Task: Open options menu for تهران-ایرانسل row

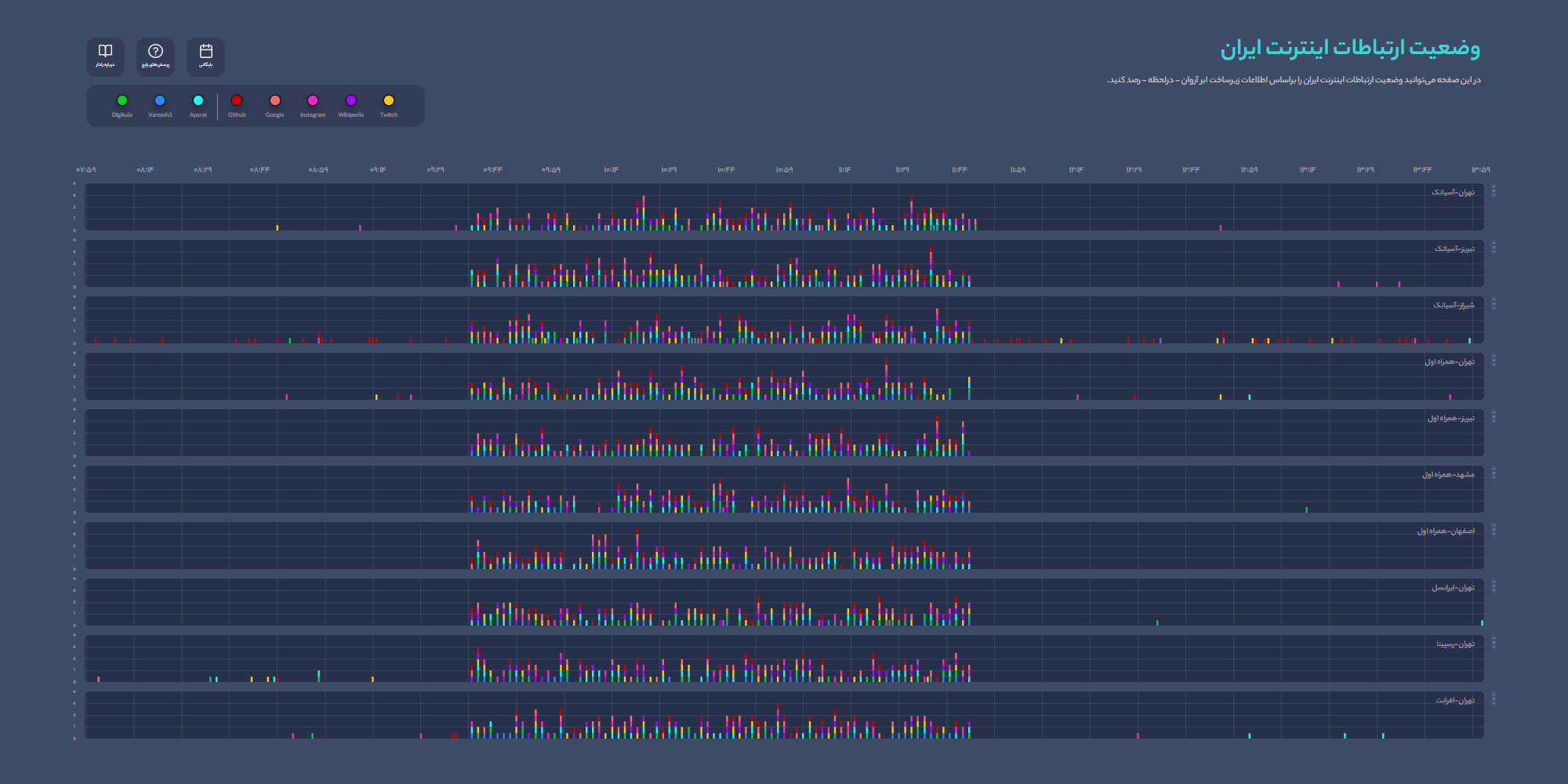Action: 1494,586
